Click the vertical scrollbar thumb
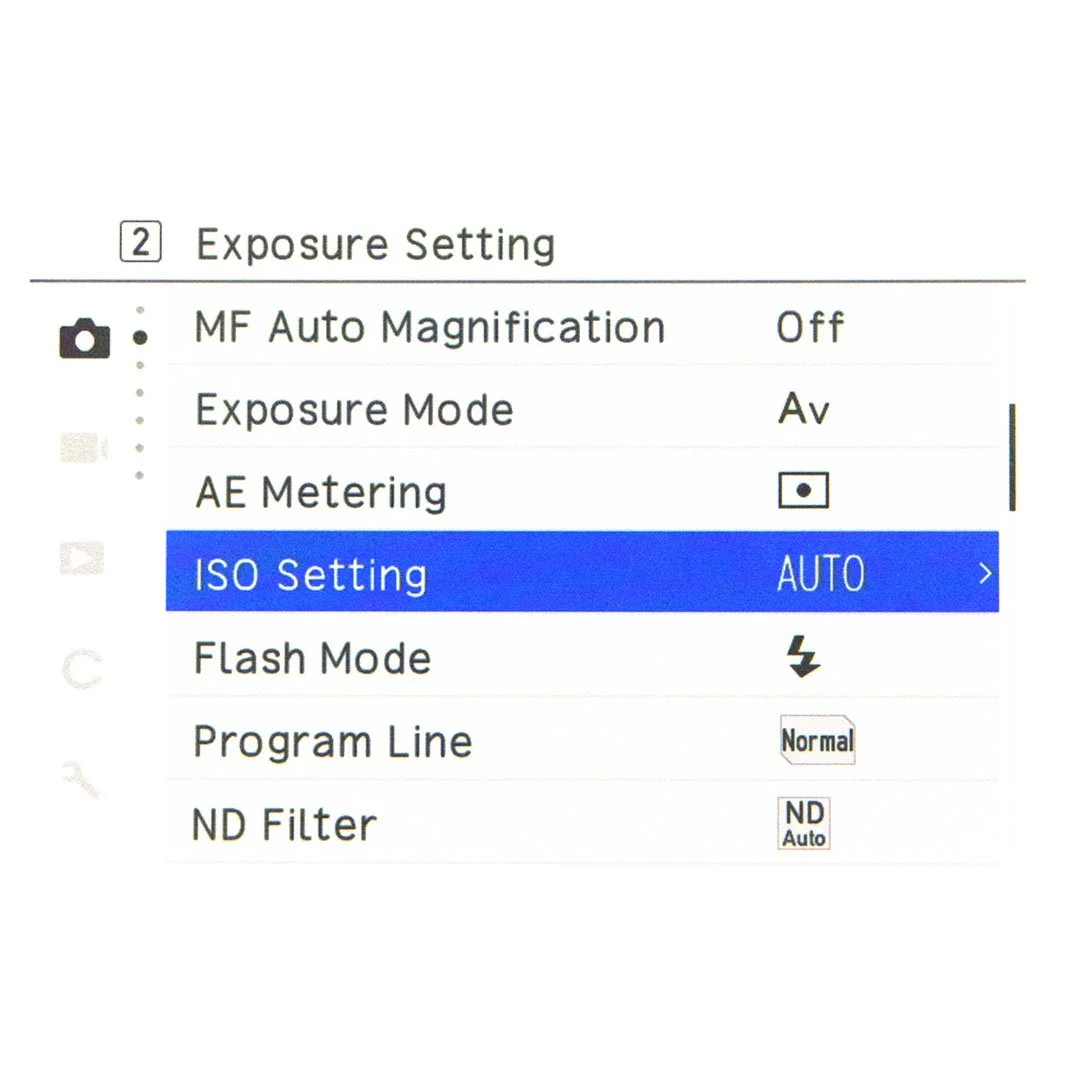The image size is (1080, 1080). 1012,457
